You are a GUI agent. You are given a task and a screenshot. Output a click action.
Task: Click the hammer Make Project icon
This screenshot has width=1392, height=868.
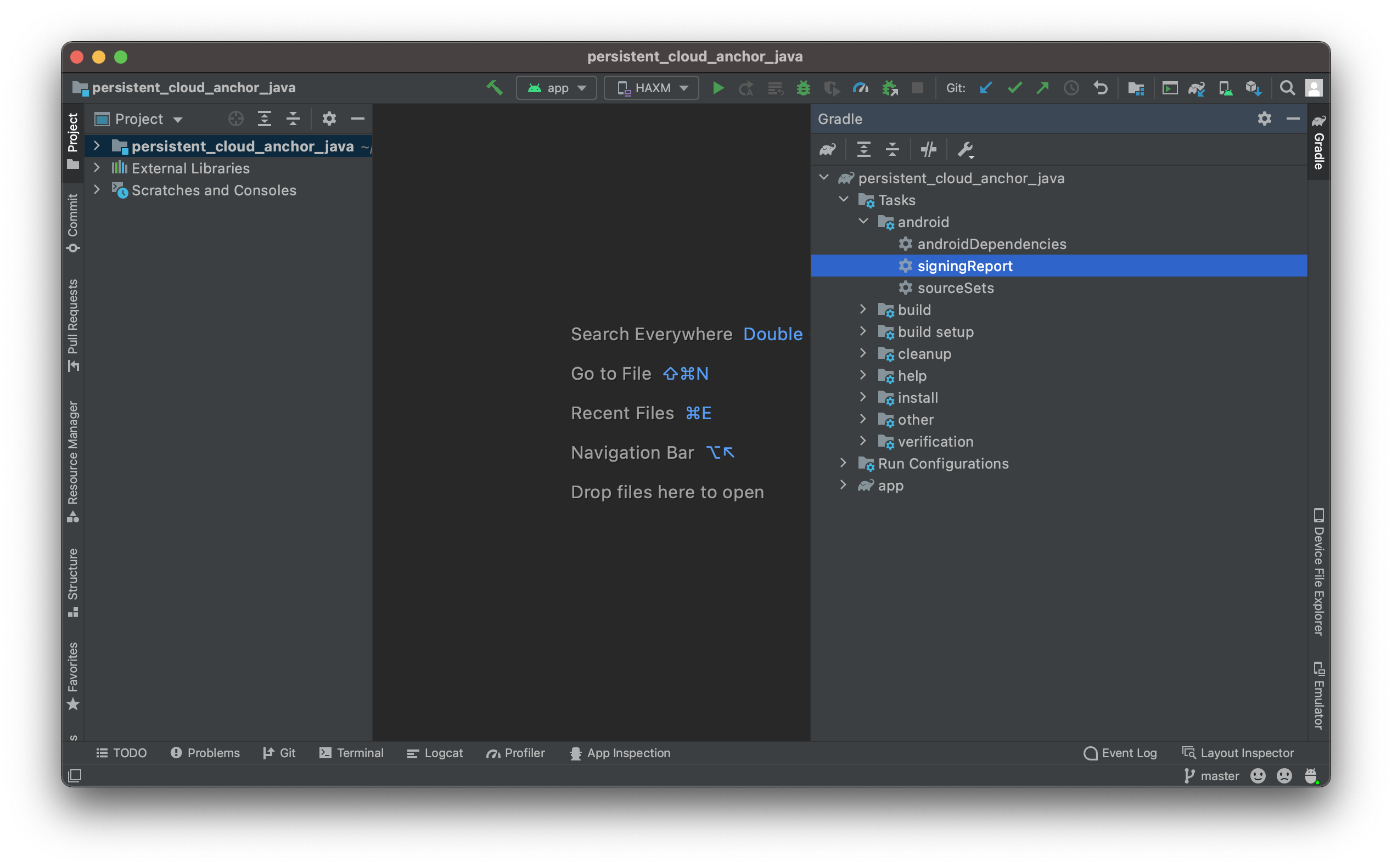pos(495,88)
